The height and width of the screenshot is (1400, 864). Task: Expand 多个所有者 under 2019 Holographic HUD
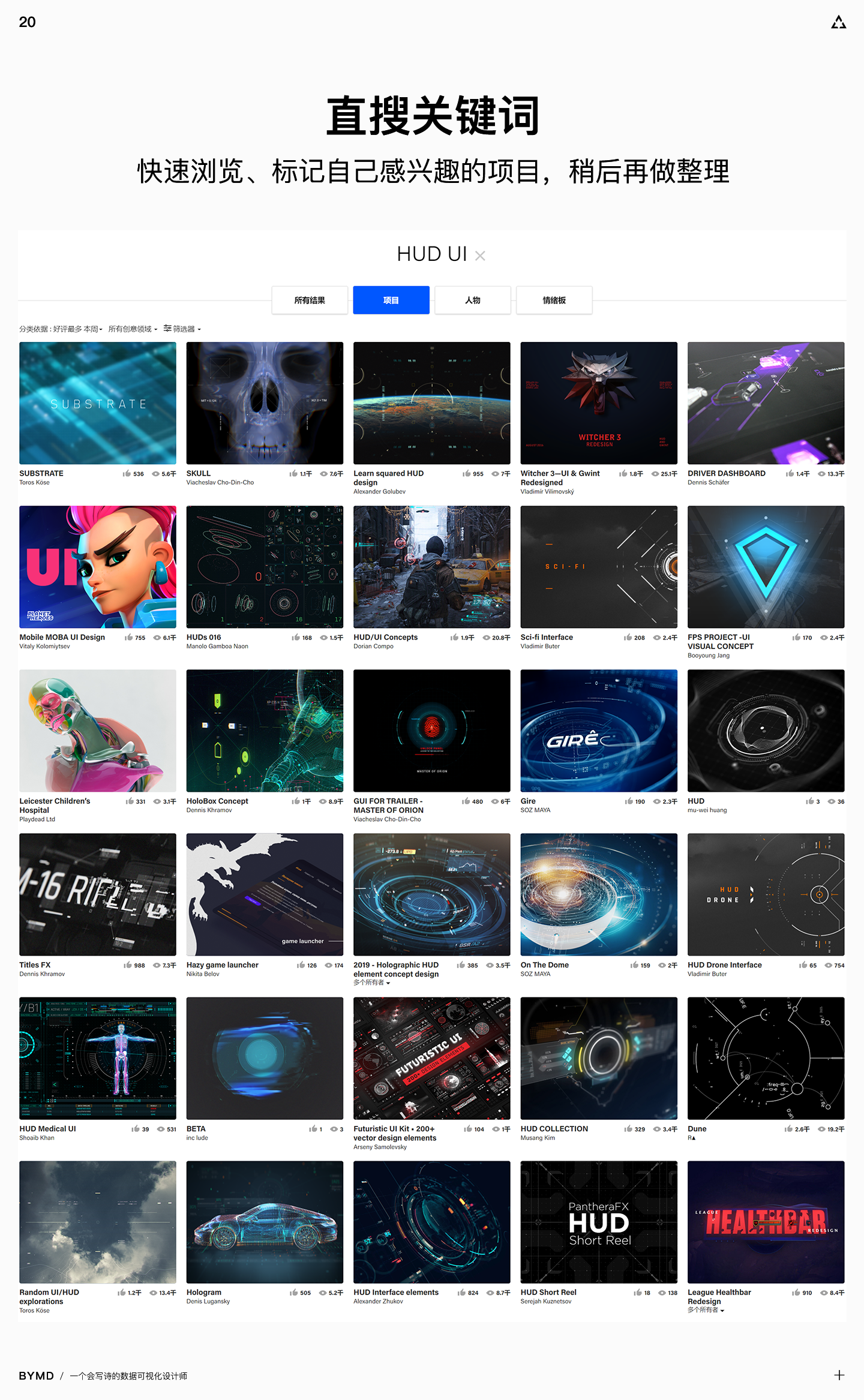(372, 983)
